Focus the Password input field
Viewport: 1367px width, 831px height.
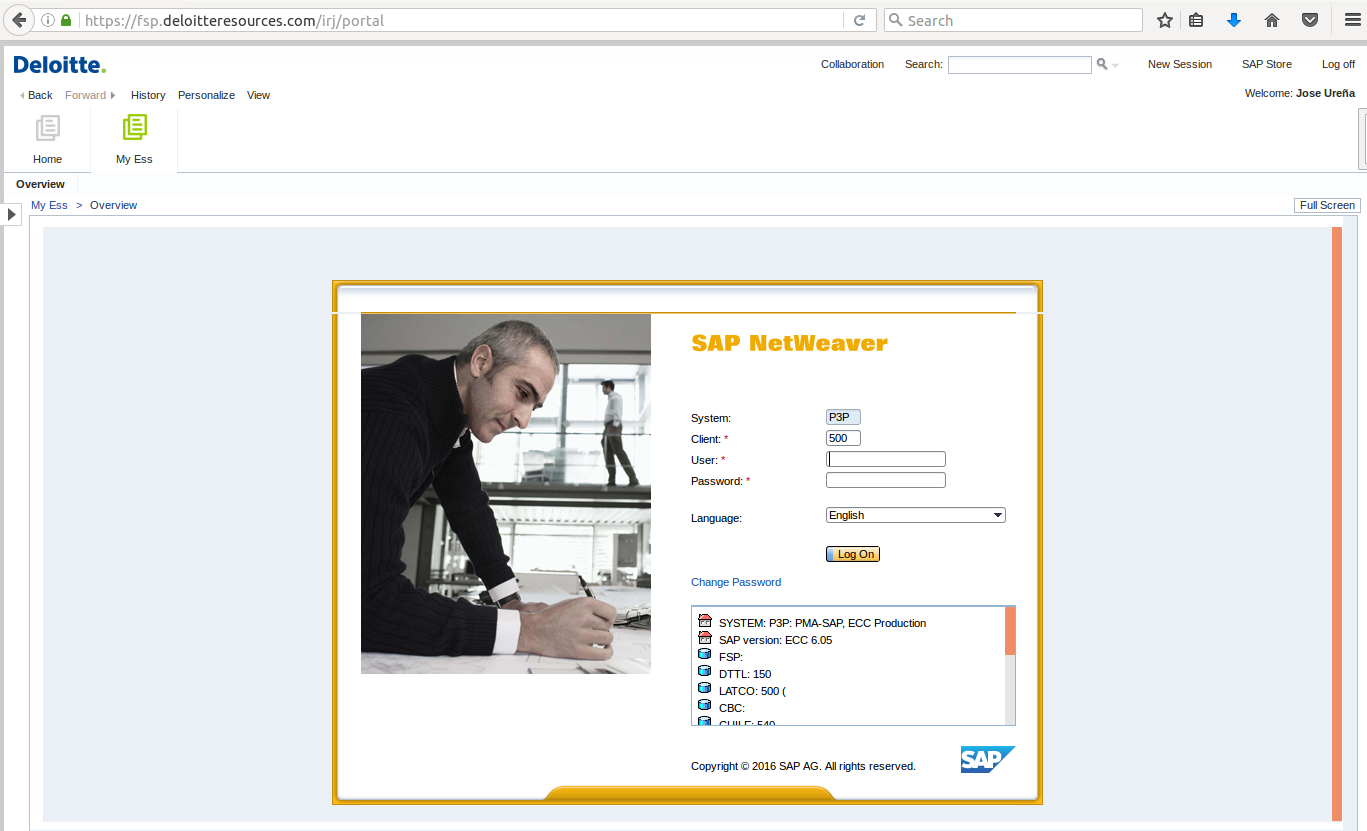pos(886,480)
